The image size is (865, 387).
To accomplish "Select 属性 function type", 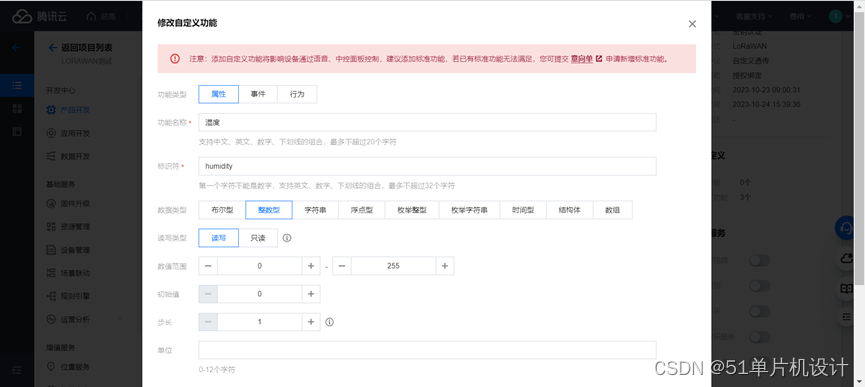I will coord(218,94).
